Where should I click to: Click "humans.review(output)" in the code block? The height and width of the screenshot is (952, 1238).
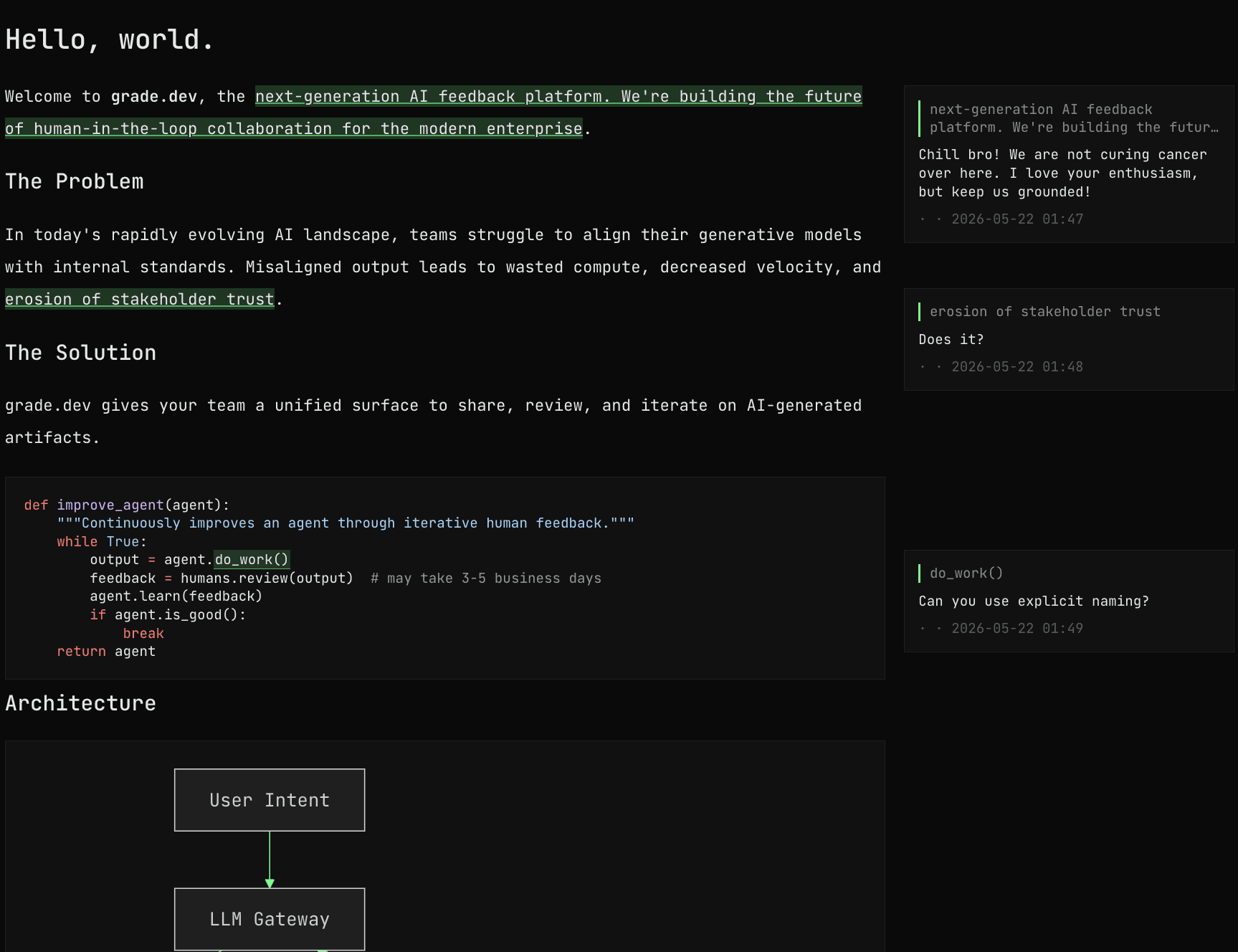tap(267, 578)
